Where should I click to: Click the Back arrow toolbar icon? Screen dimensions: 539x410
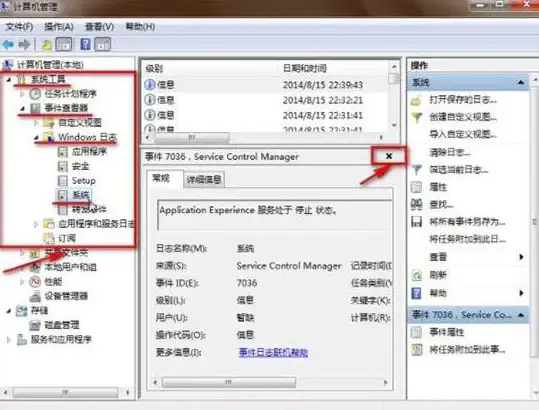[8, 44]
